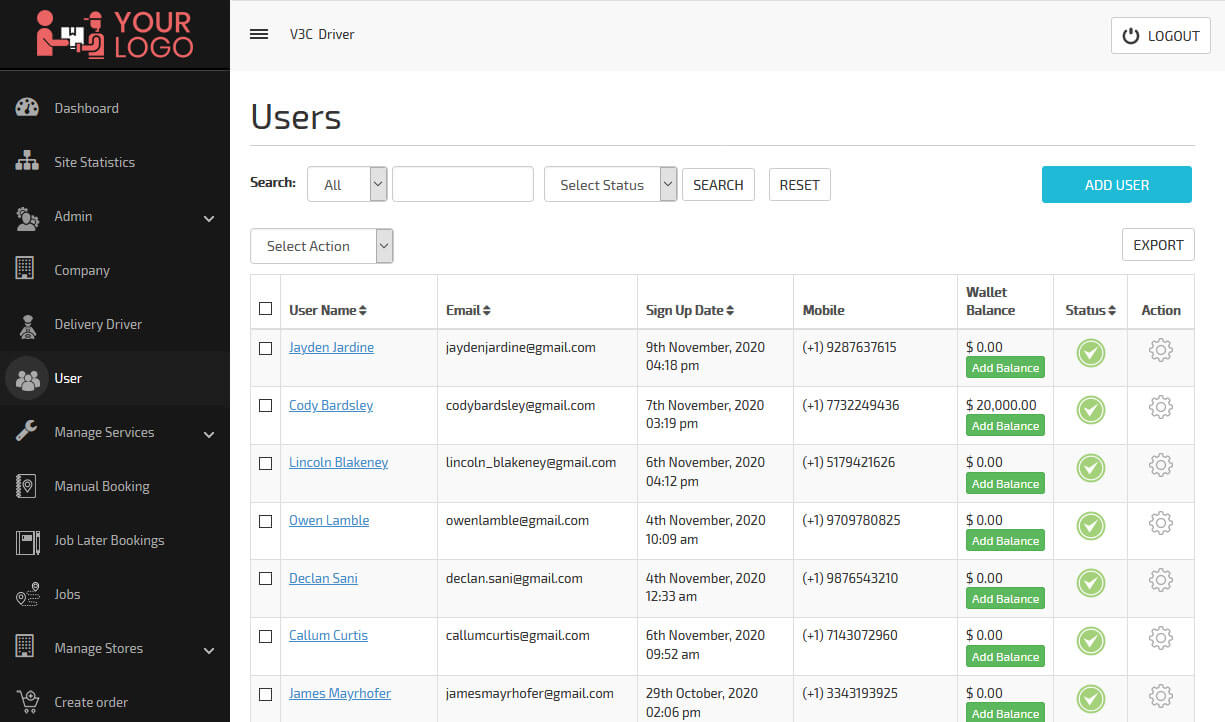Open action gear for James Mayrhofer
Viewport: 1225px width, 722px height.
(x=1161, y=696)
